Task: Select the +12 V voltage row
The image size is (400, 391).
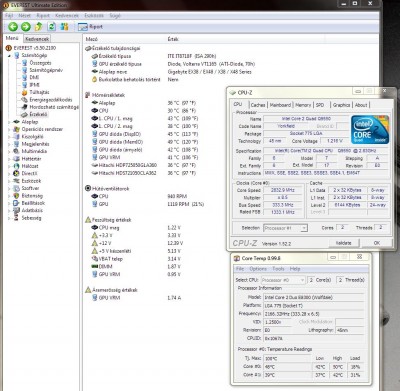Action: 137,243
